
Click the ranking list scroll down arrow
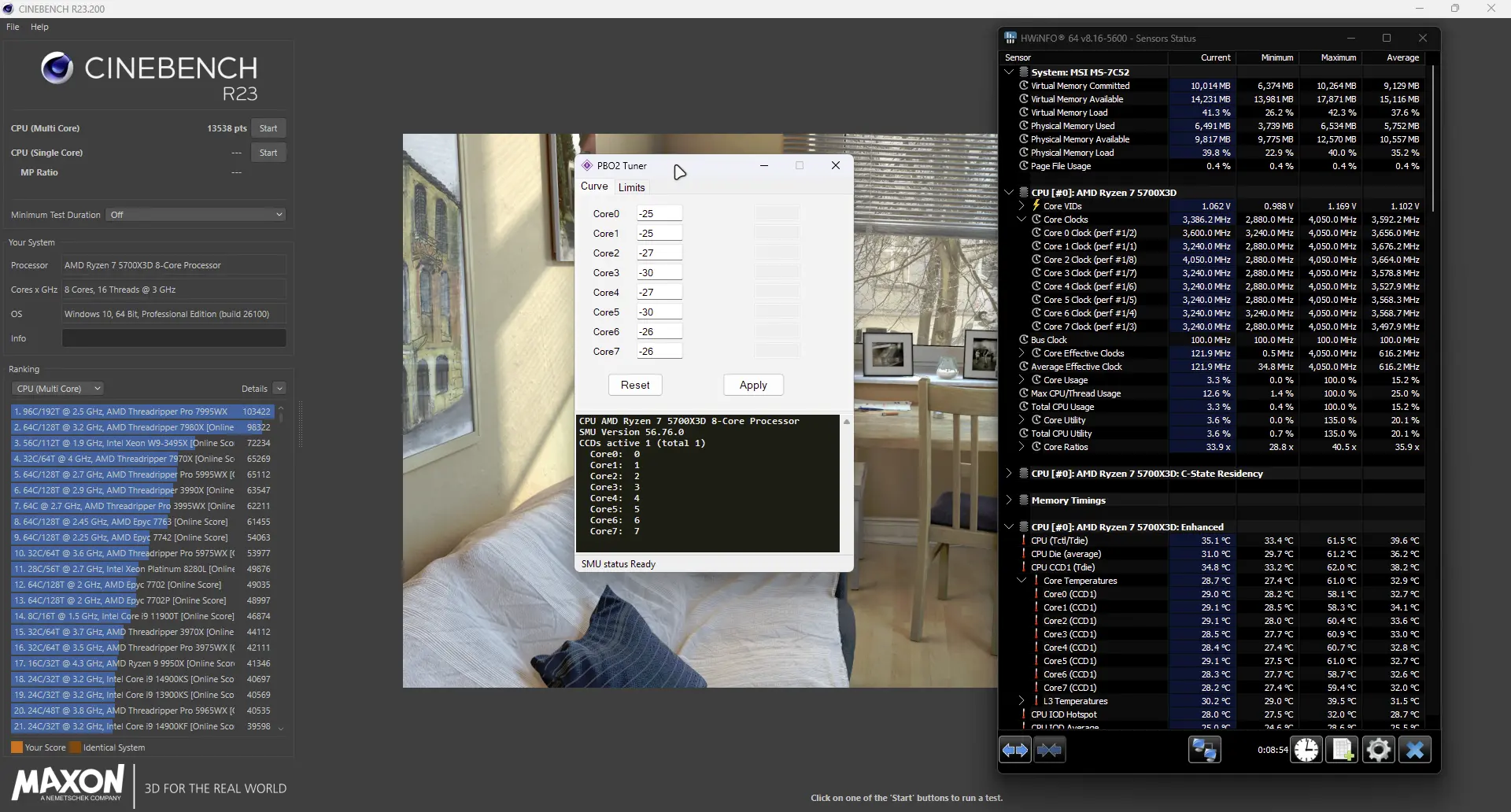point(281,728)
